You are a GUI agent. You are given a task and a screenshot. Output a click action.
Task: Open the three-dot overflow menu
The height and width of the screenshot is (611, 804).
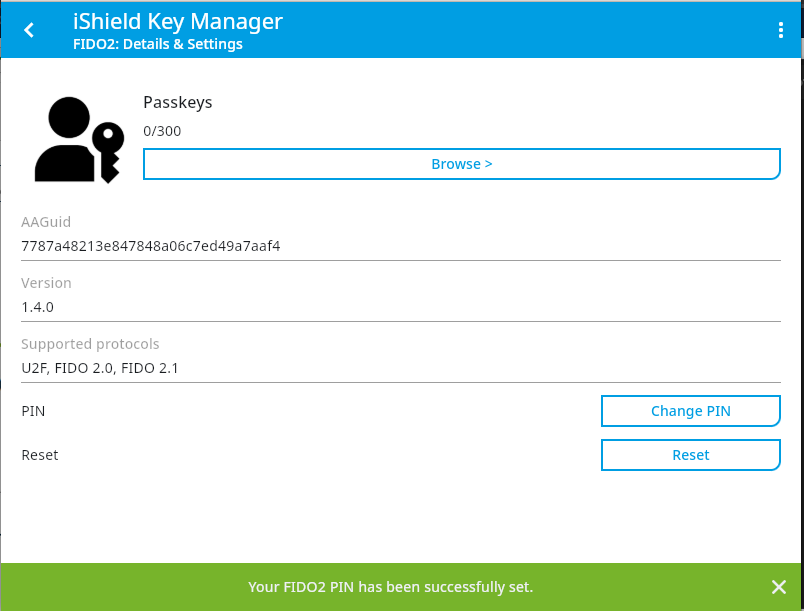coord(781,30)
